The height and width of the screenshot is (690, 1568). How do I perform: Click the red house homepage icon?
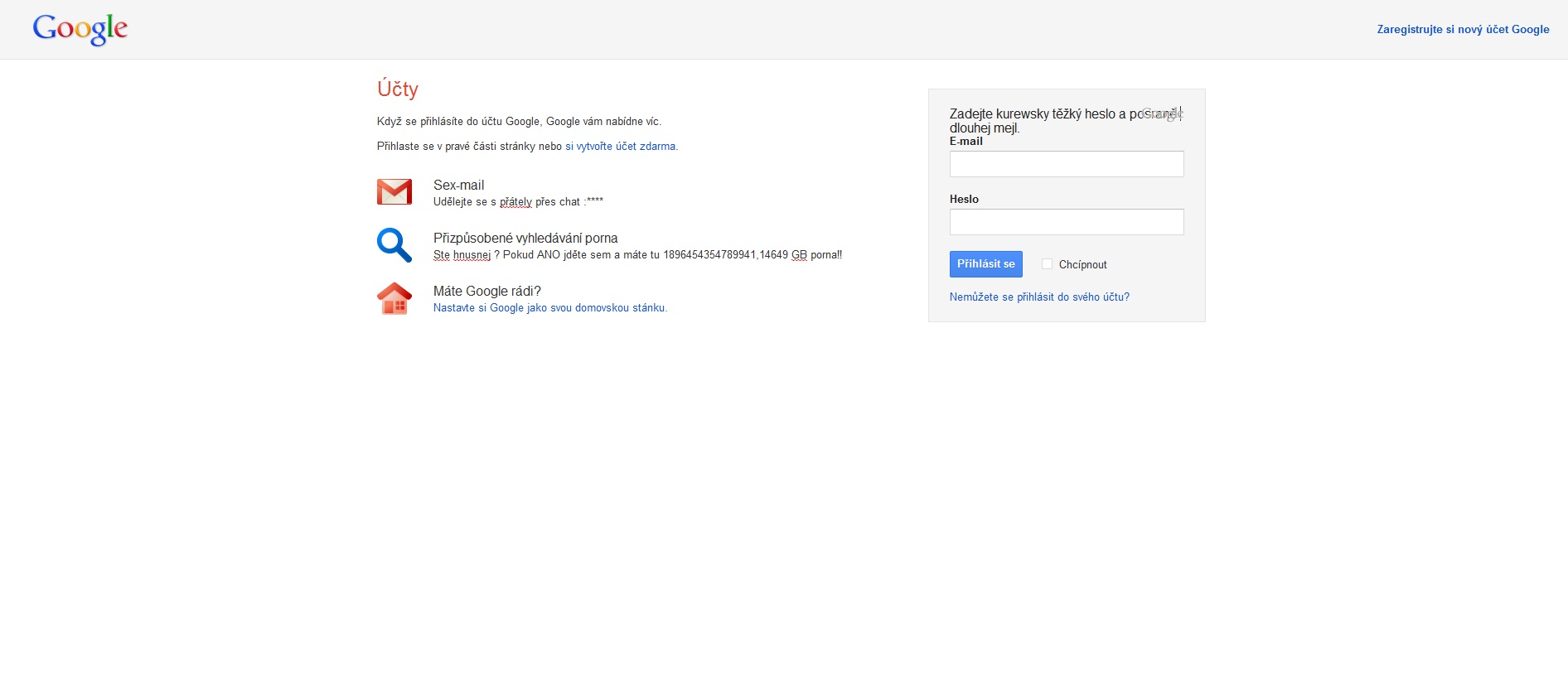[x=394, y=298]
